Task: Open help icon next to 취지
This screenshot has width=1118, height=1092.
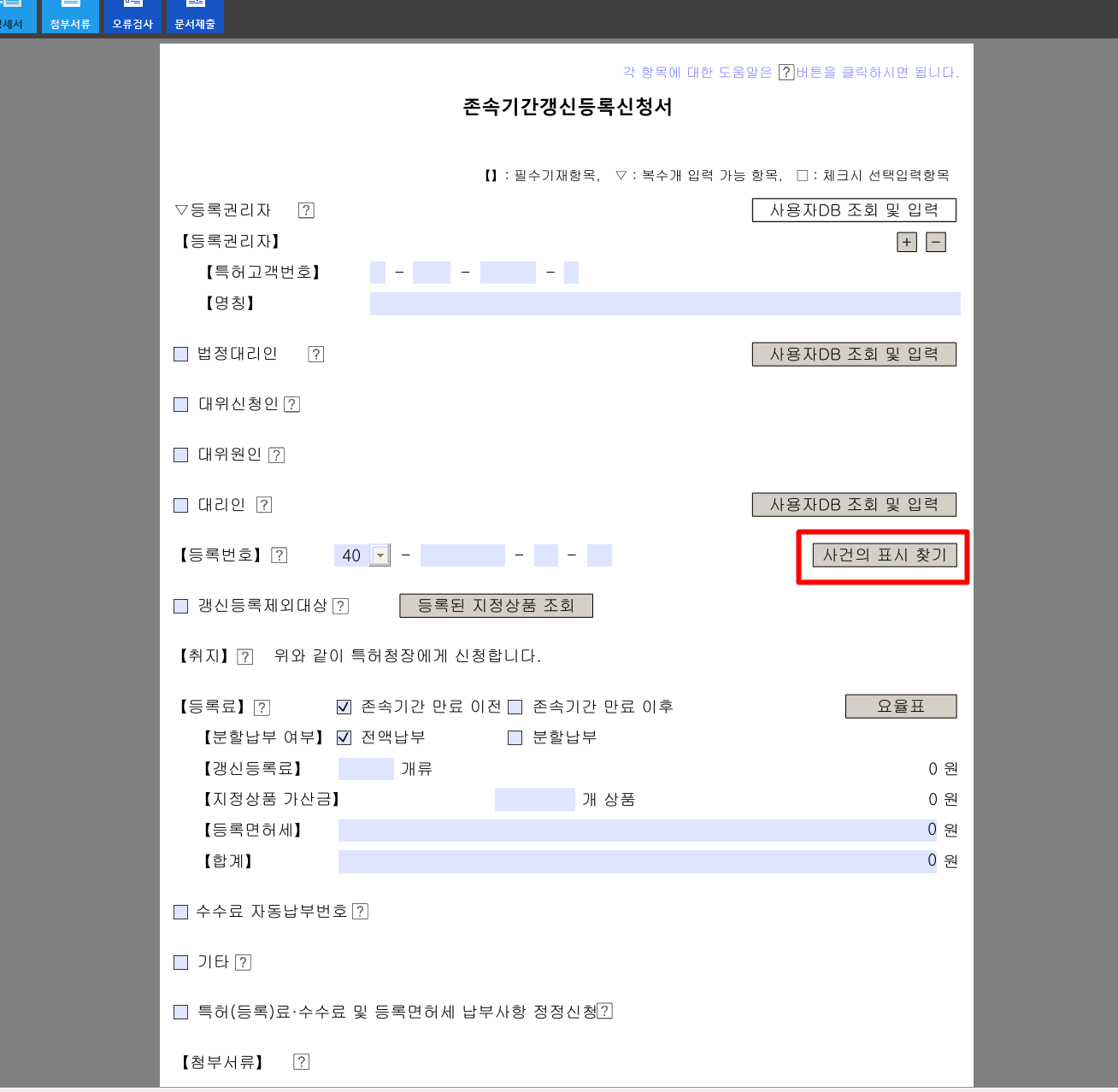Action: click(245, 656)
